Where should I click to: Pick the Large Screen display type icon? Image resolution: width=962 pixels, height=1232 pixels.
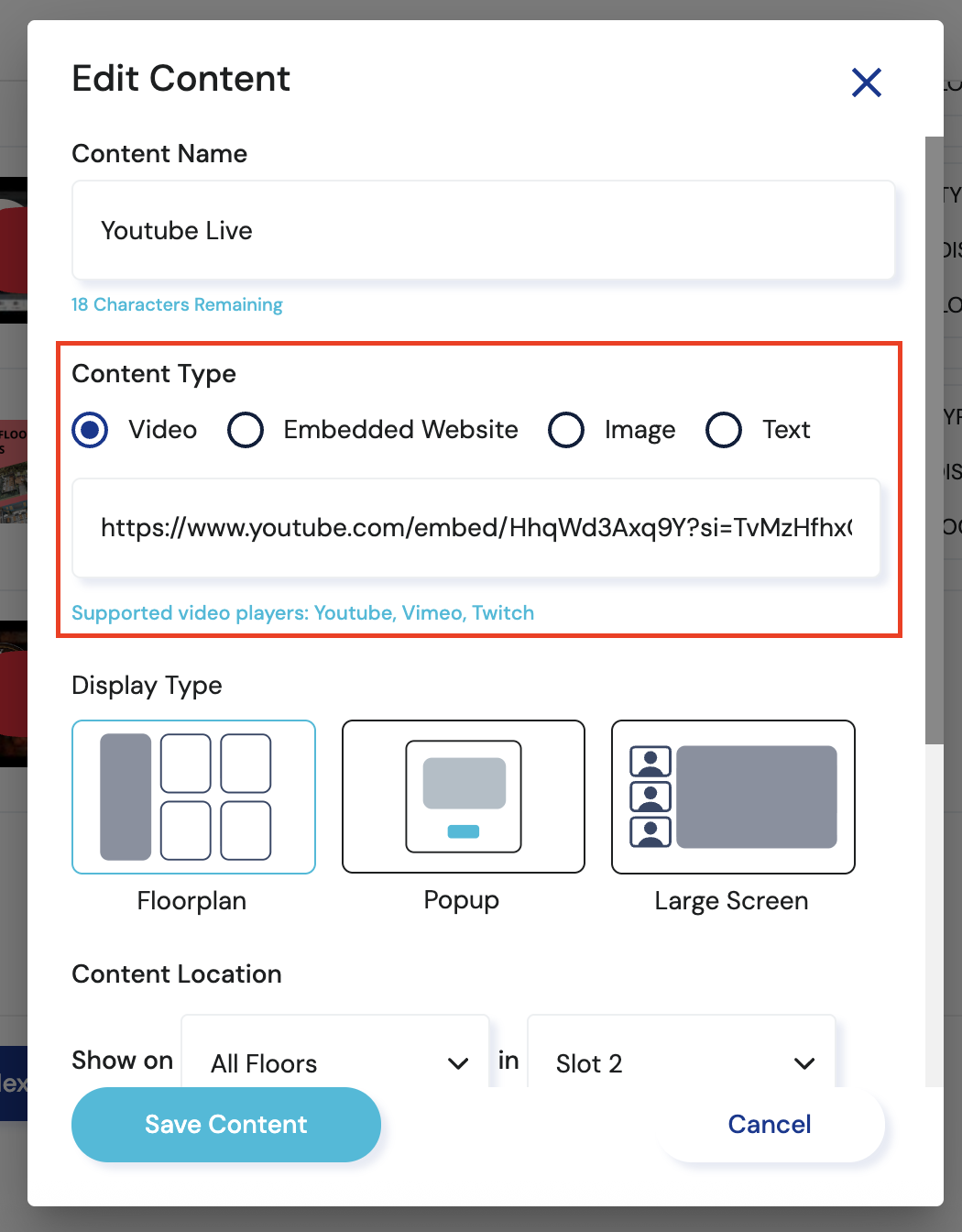[x=733, y=797]
